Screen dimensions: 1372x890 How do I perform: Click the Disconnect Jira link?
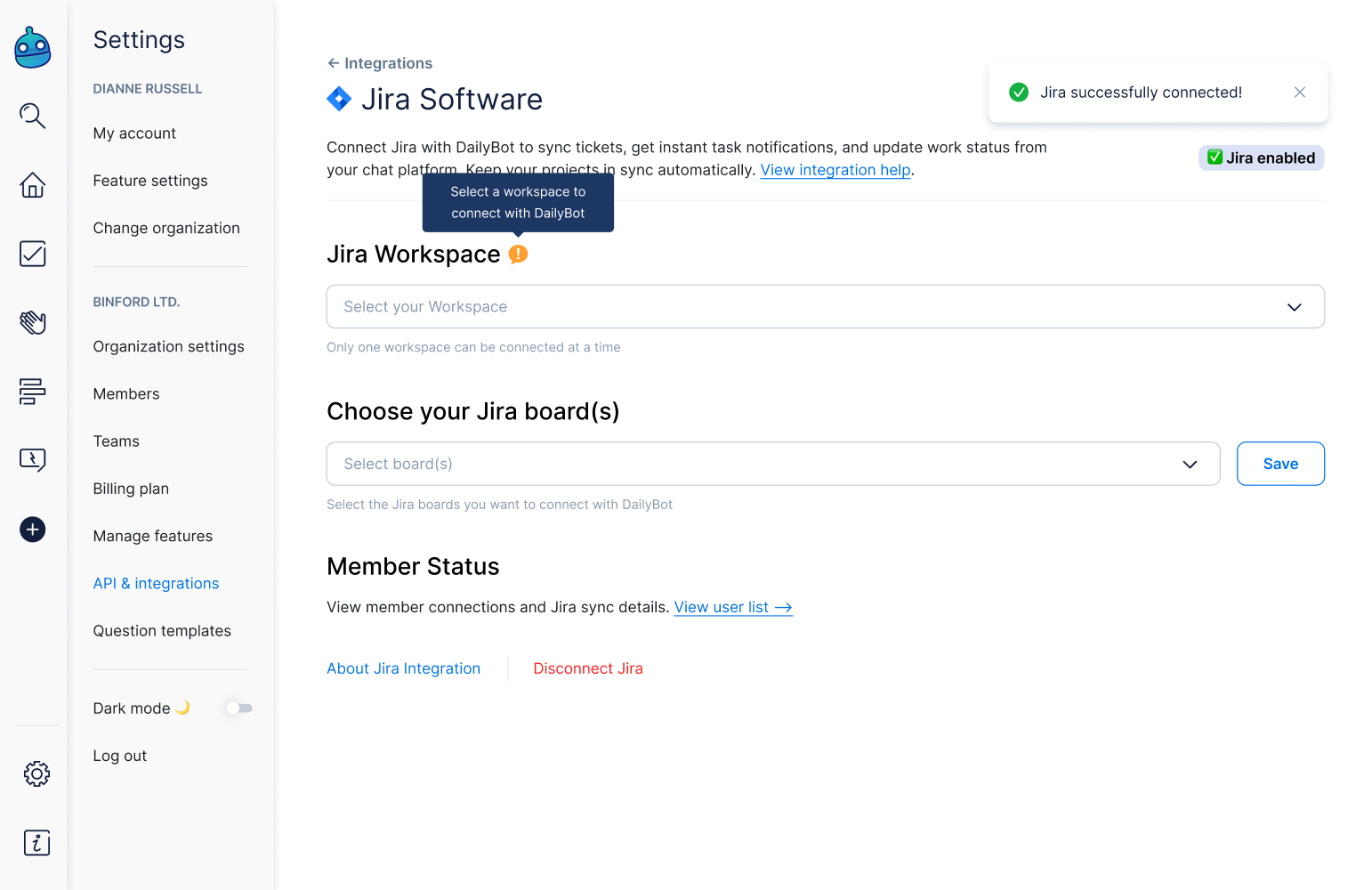coord(587,668)
